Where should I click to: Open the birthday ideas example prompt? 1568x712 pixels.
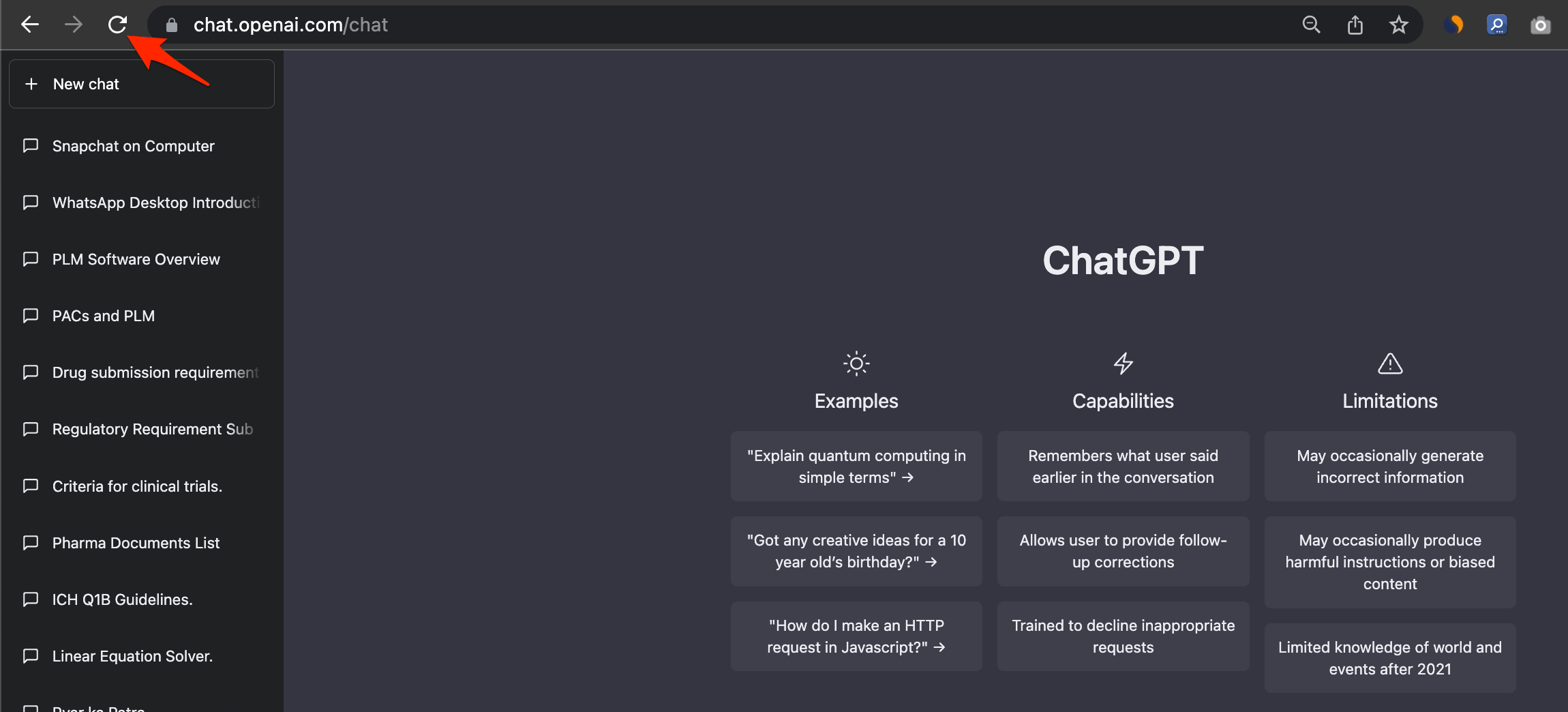coord(856,551)
